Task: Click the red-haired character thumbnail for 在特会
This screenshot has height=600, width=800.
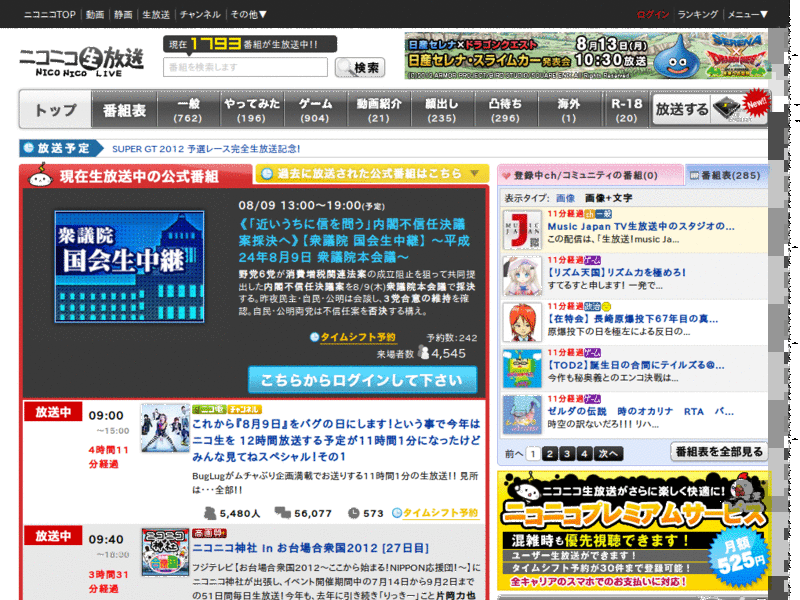Action: (522, 322)
